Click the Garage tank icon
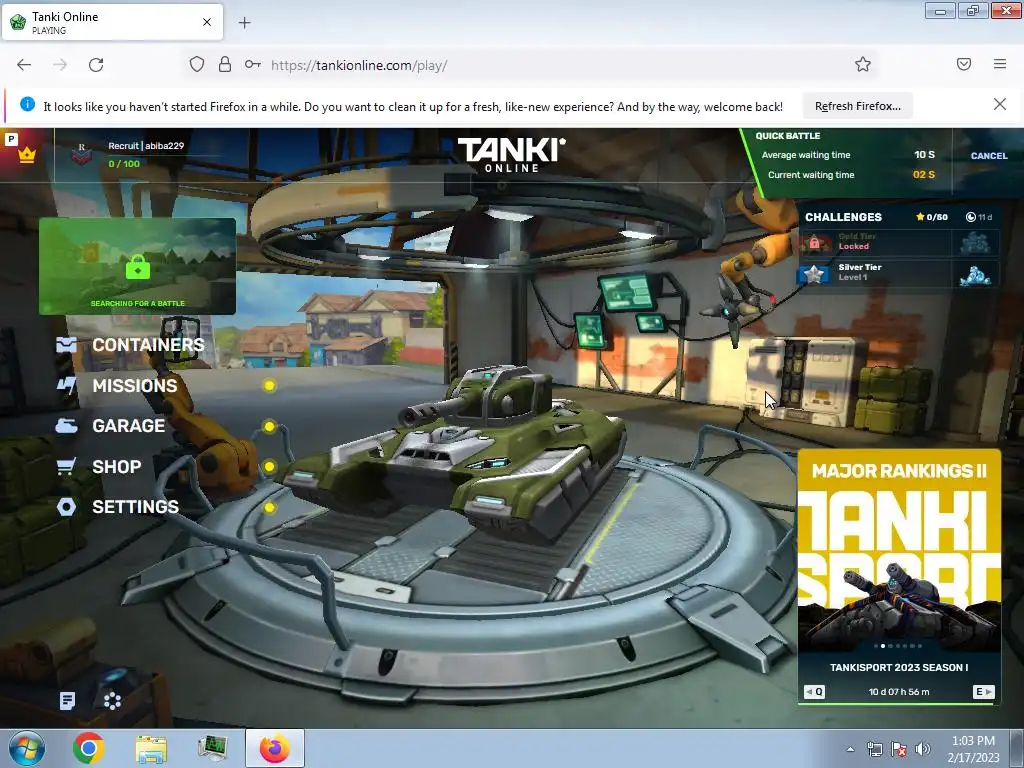The image size is (1024, 768). 67,426
